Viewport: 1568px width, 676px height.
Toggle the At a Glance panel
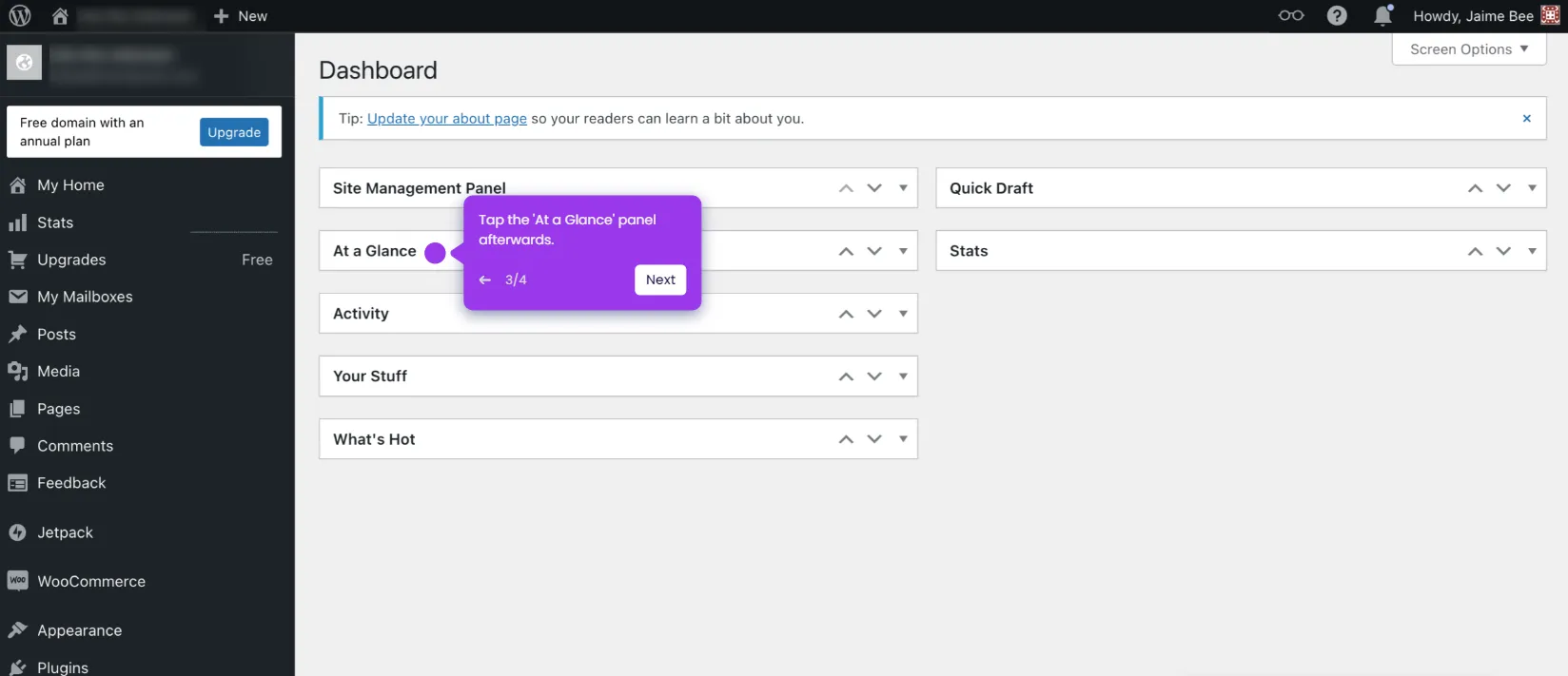[903, 251]
